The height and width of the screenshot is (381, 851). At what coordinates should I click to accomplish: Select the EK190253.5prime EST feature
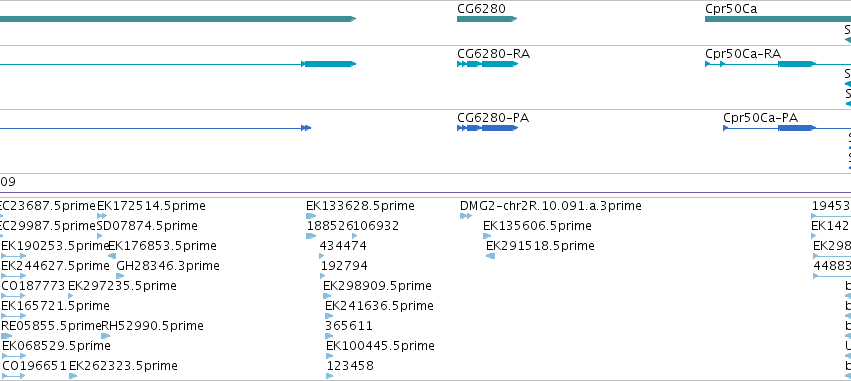pyautogui.click(x=14, y=256)
